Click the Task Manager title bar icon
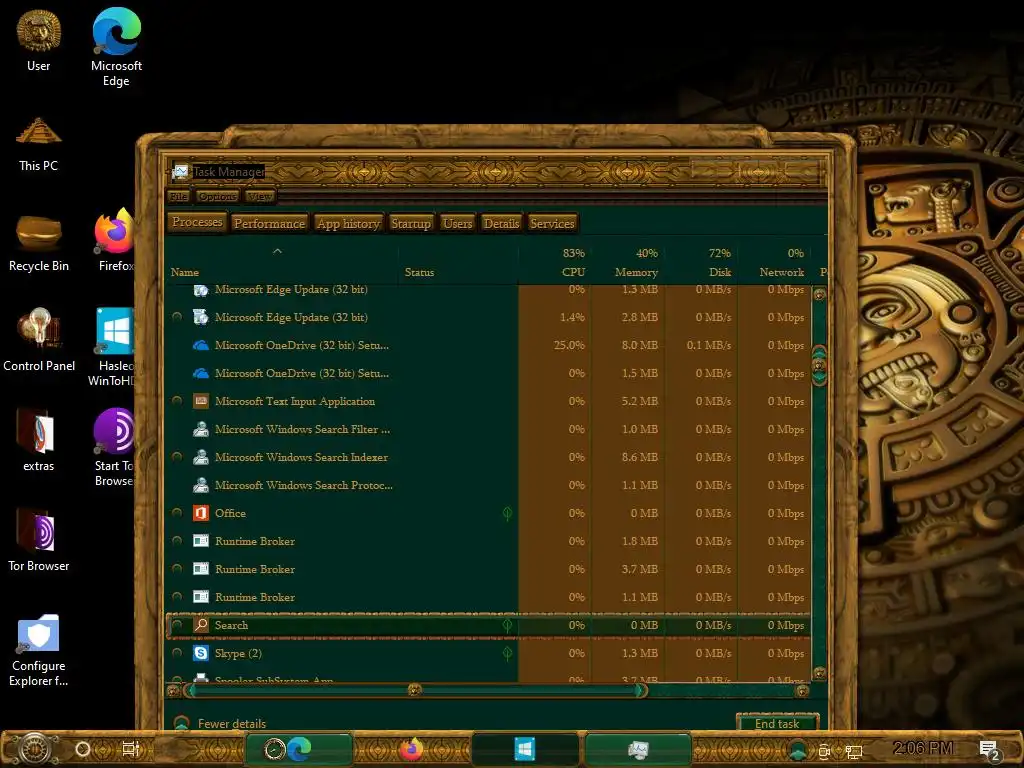Viewport: 1024px width, 768px height. pos(180,172)
